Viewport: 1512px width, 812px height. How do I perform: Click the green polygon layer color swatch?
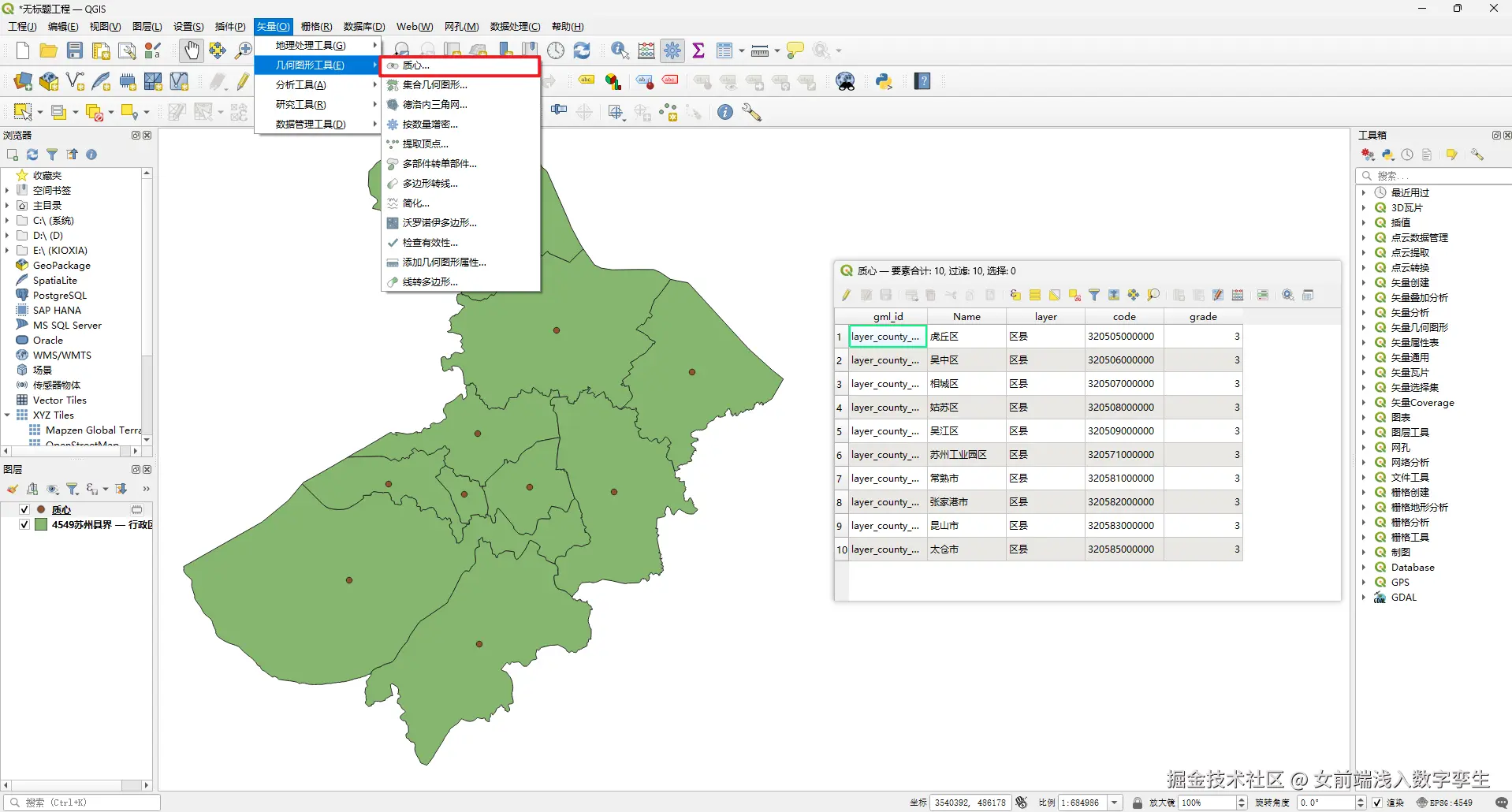(x=42, y=525)
